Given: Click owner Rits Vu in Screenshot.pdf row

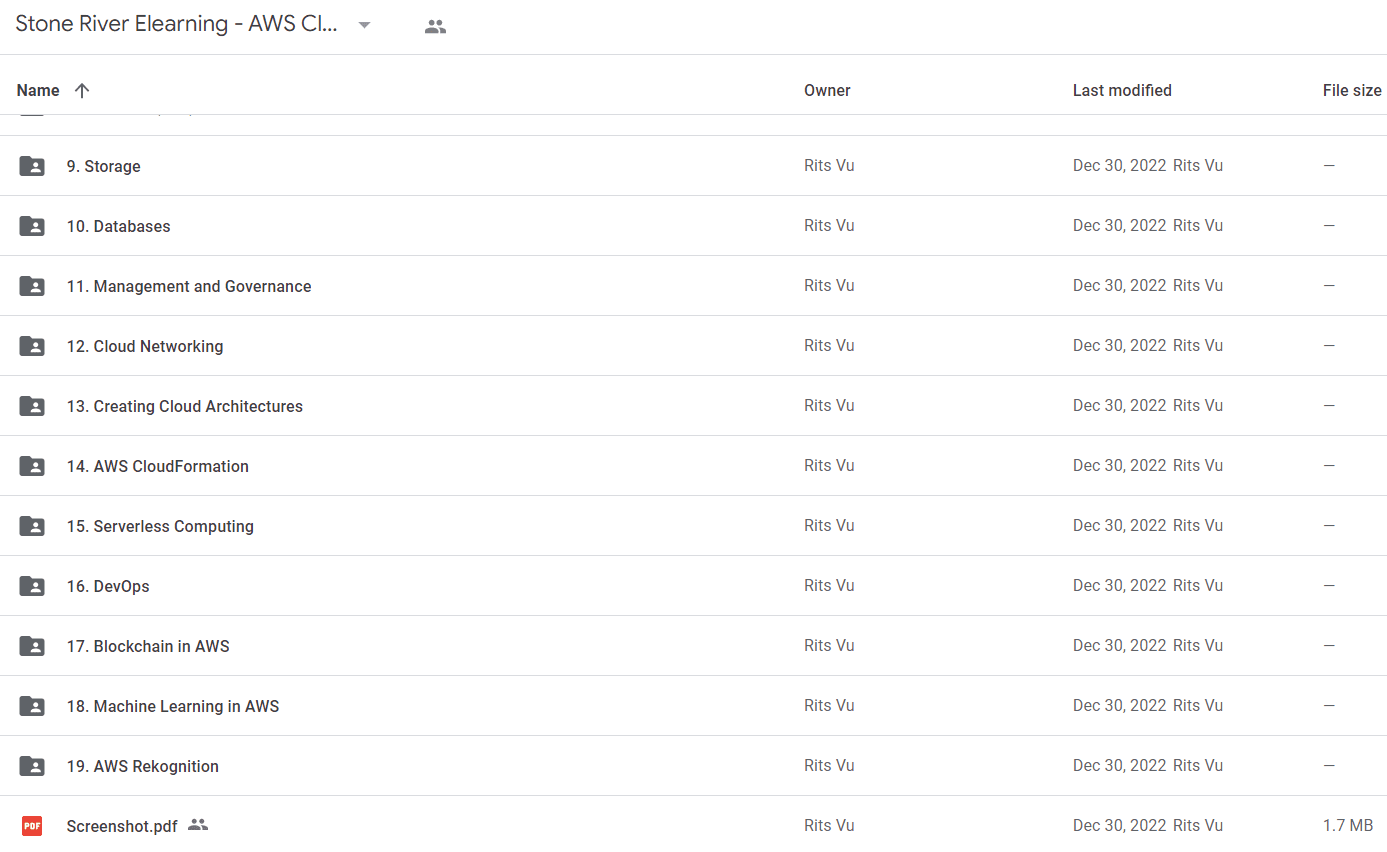Looking at the screenshot, I should pos(829,826).
